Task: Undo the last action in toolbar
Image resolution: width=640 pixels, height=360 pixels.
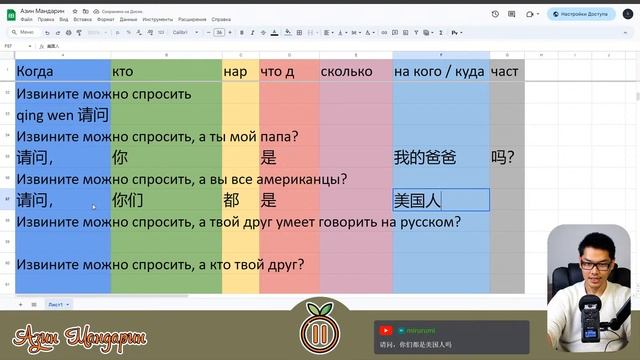Action: click(47, 33)
